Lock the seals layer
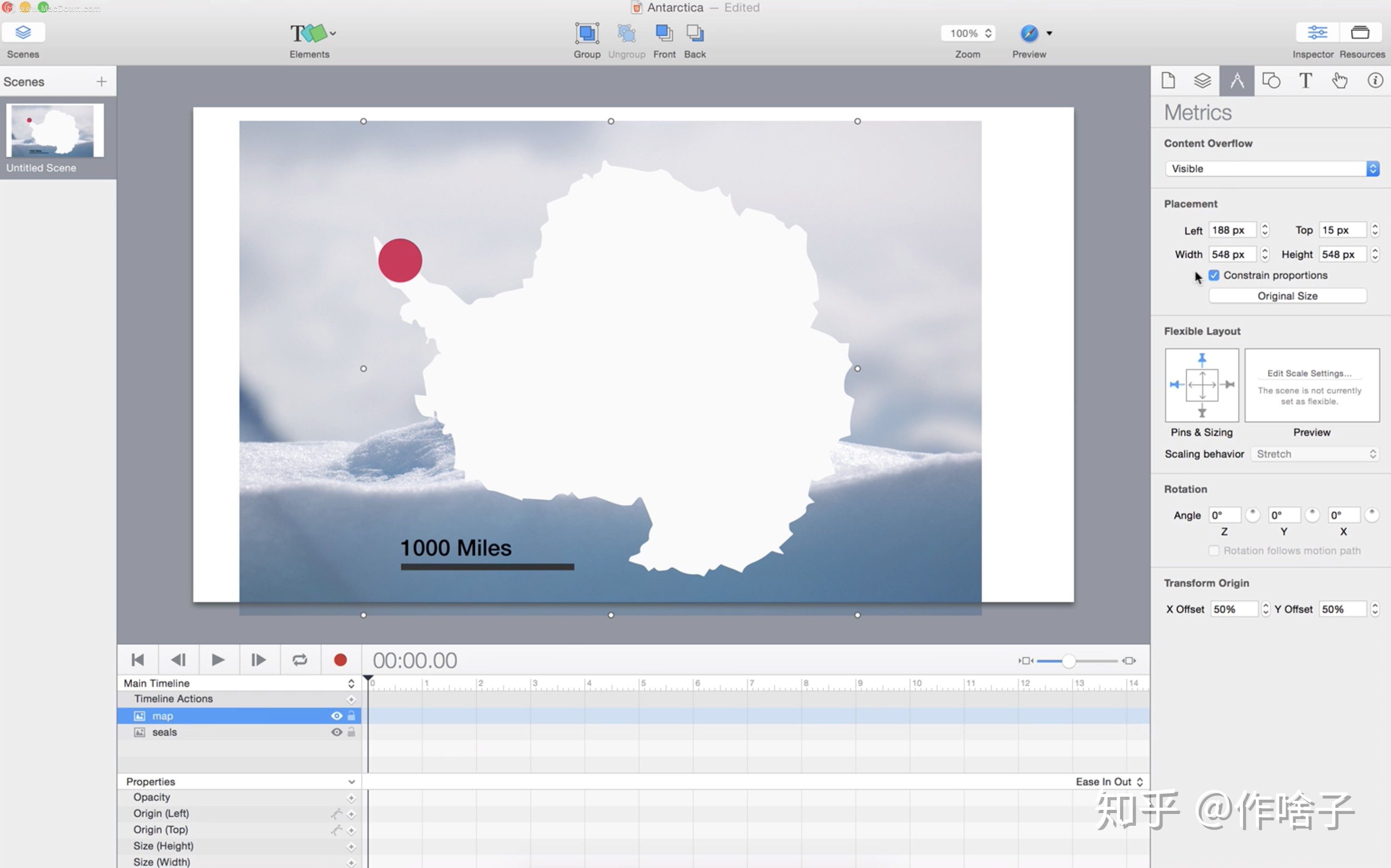This screenshot has width=1391, height=868. (351, 733)
